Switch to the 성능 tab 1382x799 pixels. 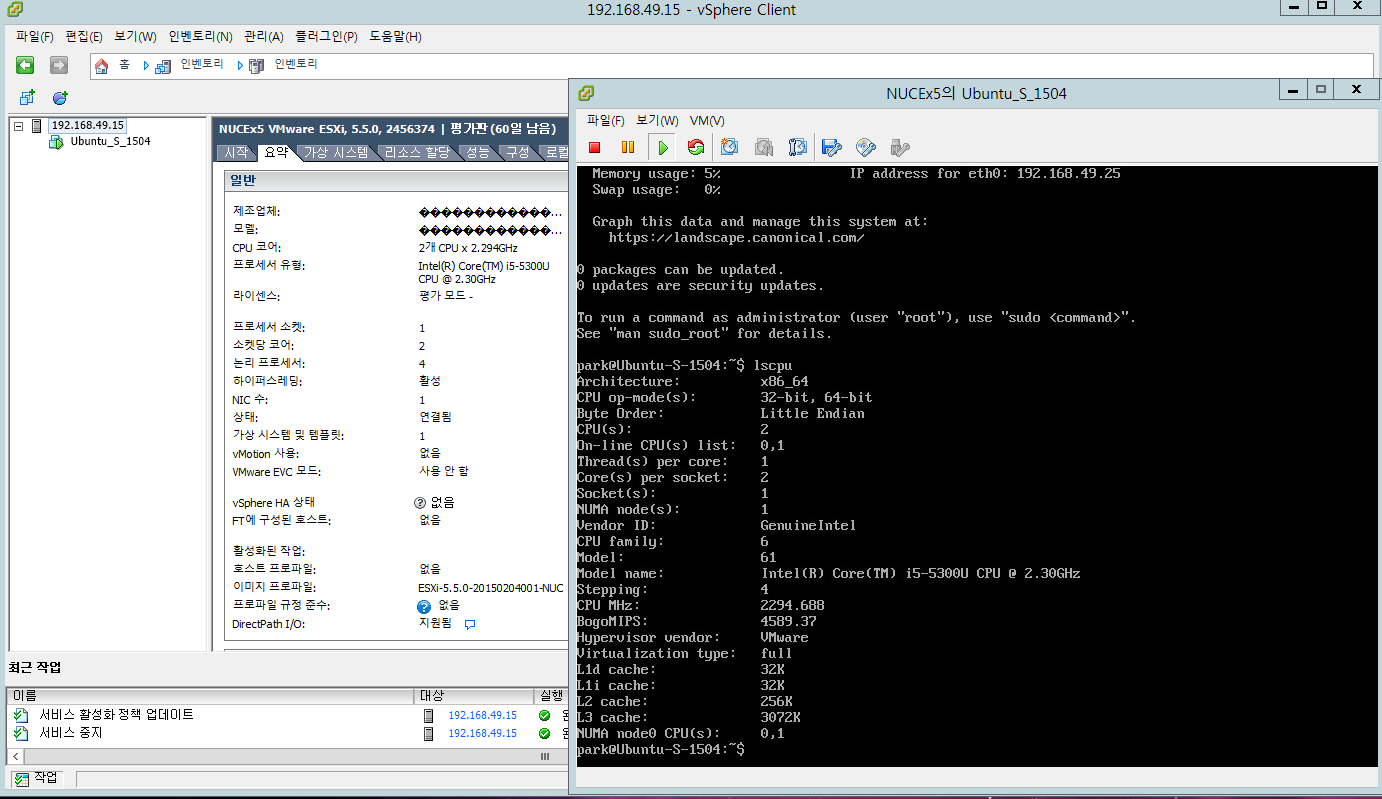pos(478,153)
